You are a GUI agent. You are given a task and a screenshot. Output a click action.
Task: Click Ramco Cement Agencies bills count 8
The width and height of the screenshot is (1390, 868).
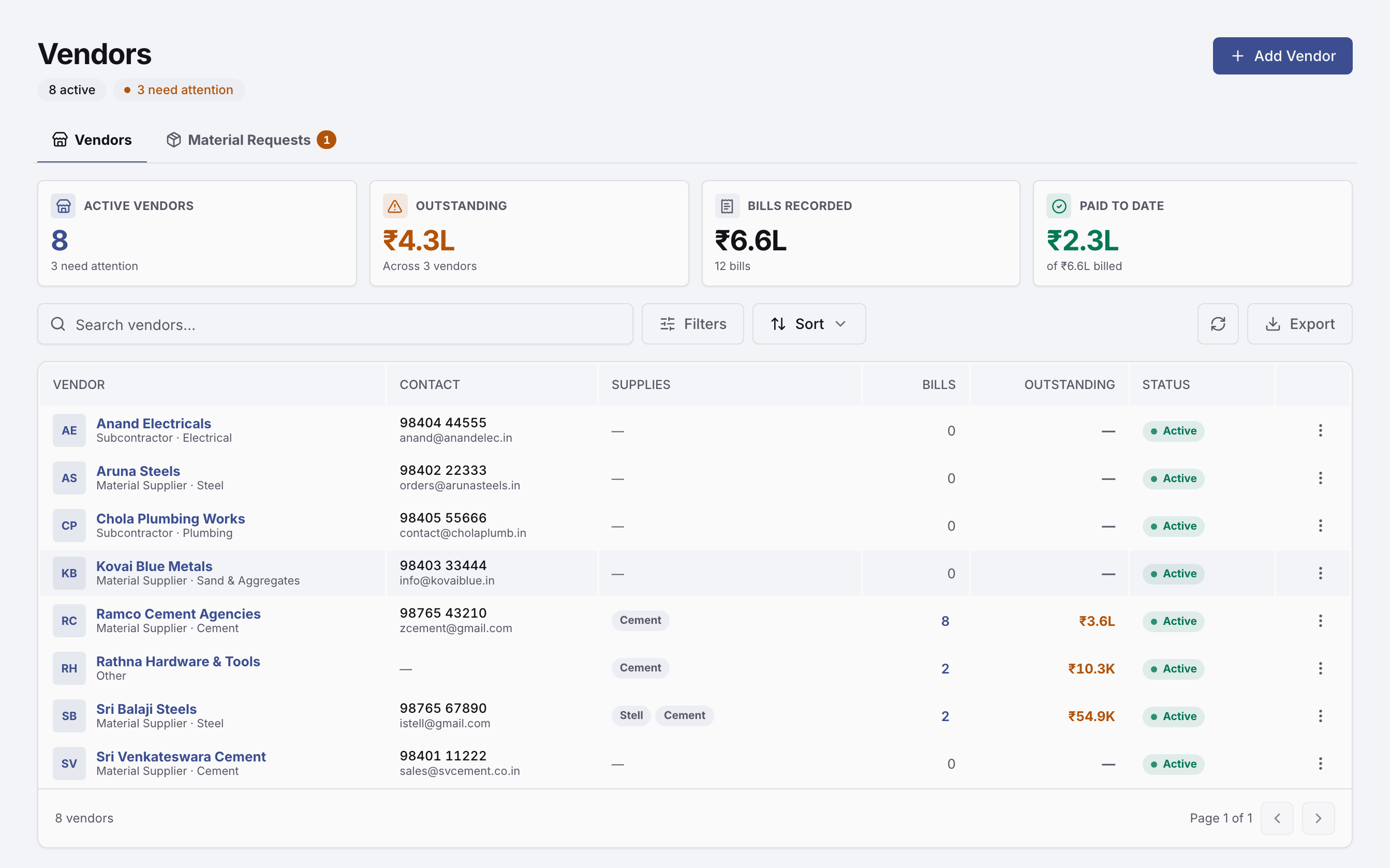click(945, 621)
